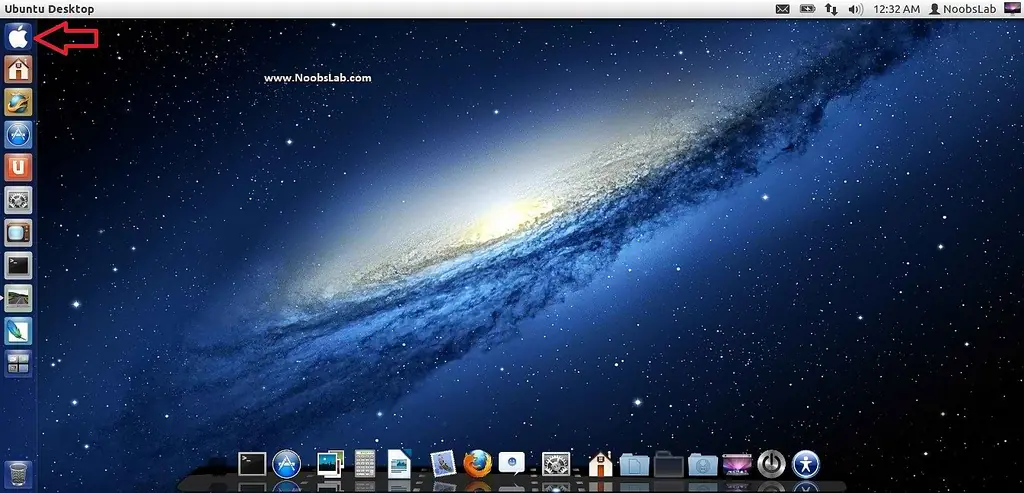The image size is (1024, 493).
Task: Open the Mail stamp icon in the dock
Action: tap(443, 464)
